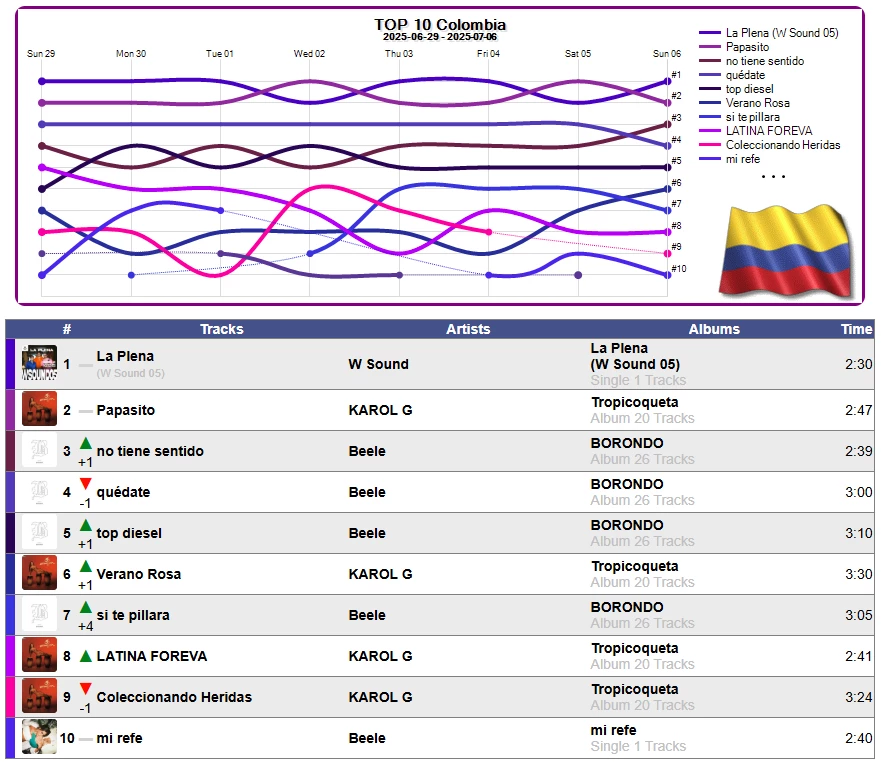Click si te pillara track title
The height and width of the screenshot is (765, 881).
pos(133,615)
